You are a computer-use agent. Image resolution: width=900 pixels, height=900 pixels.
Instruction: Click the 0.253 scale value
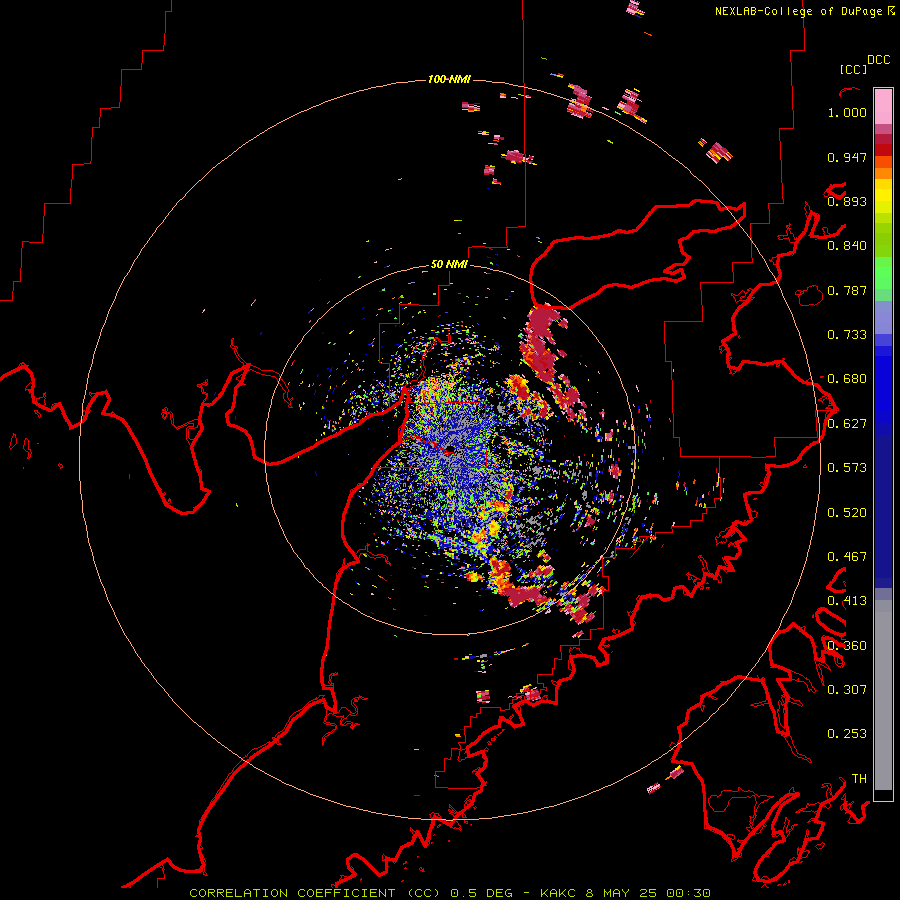click(847, 734)
